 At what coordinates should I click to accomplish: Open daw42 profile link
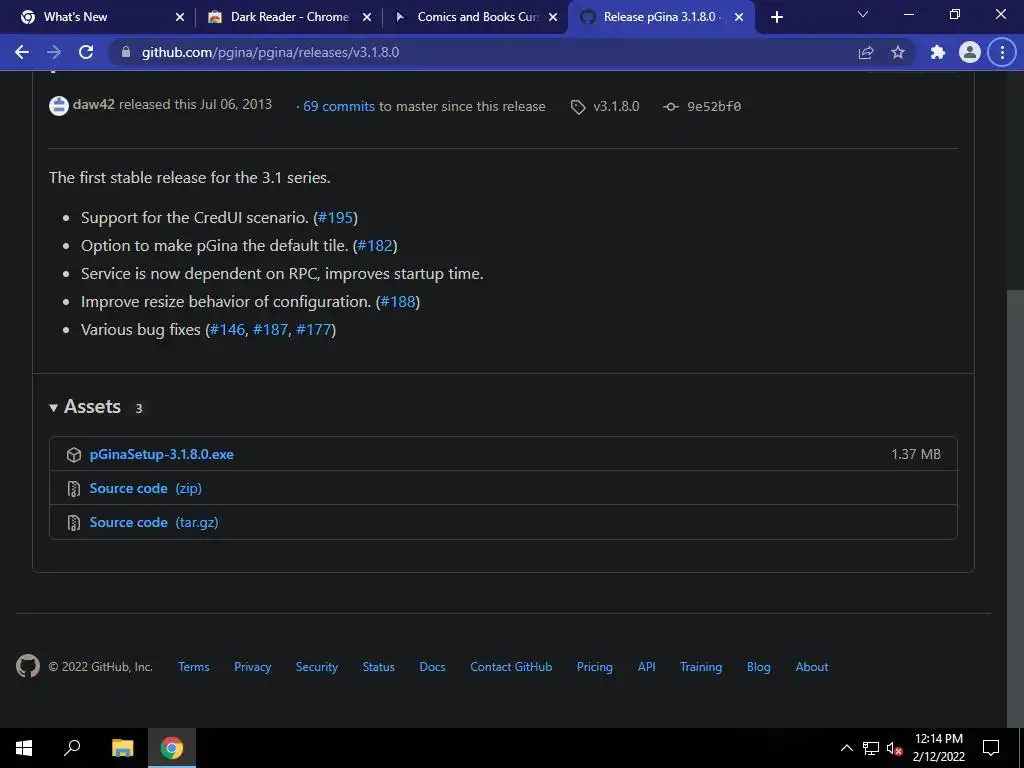[x=93, y=104]
